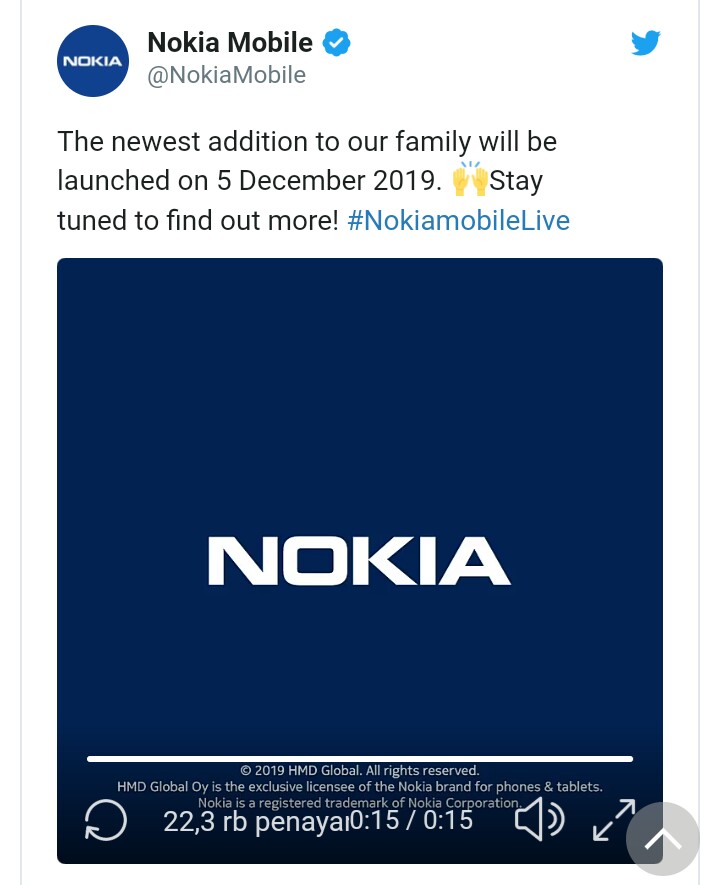720x885 pixels.
Task: Open the #NokiamobileLive hashtag
Action: 458,220
